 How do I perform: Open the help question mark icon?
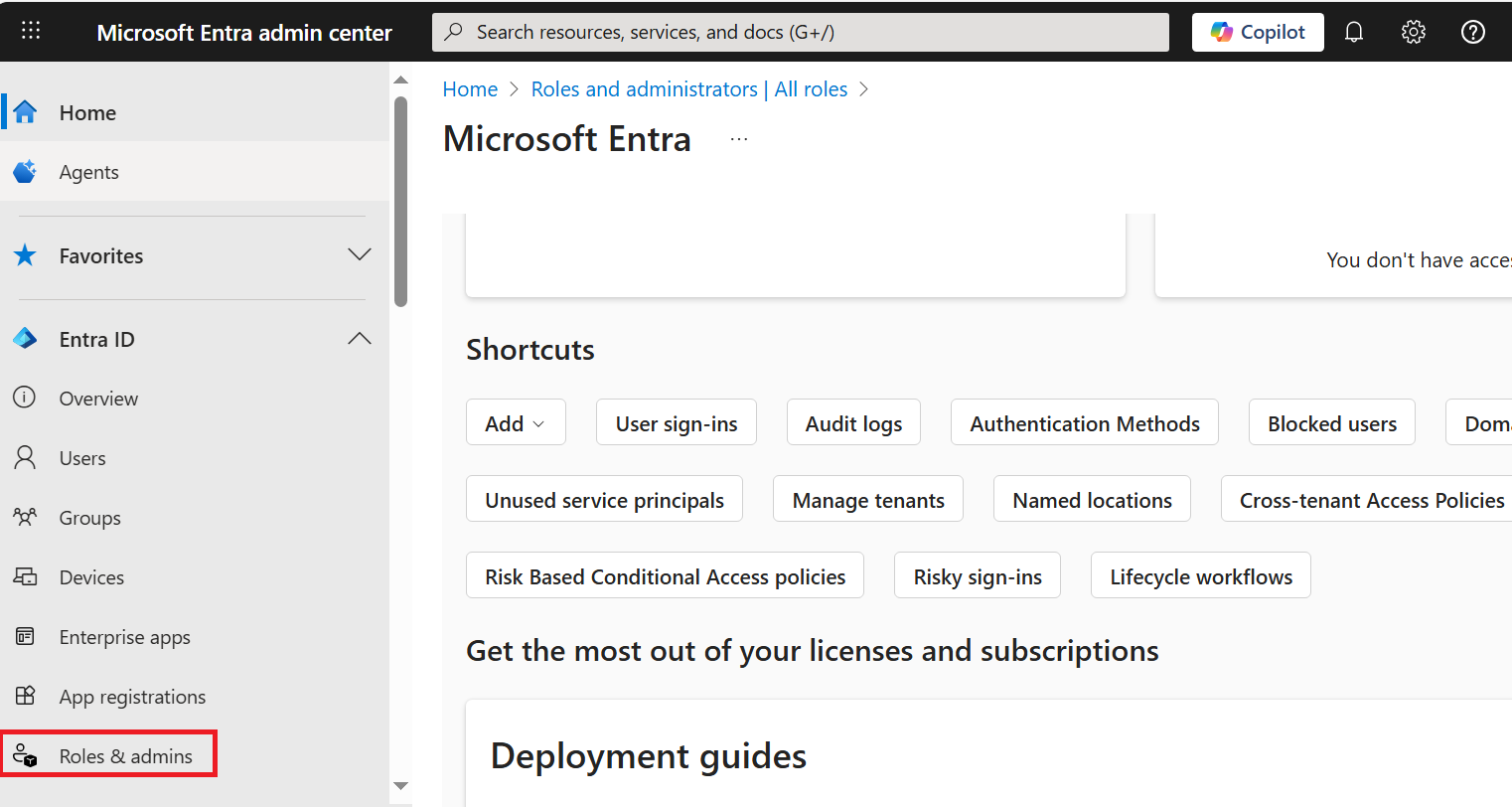1473,32
